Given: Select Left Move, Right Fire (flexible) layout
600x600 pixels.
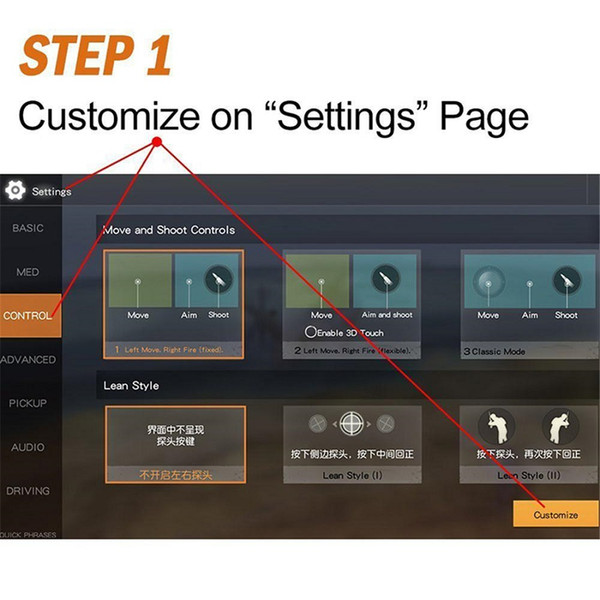Looking at the screenshot, I should pos(352,304).
